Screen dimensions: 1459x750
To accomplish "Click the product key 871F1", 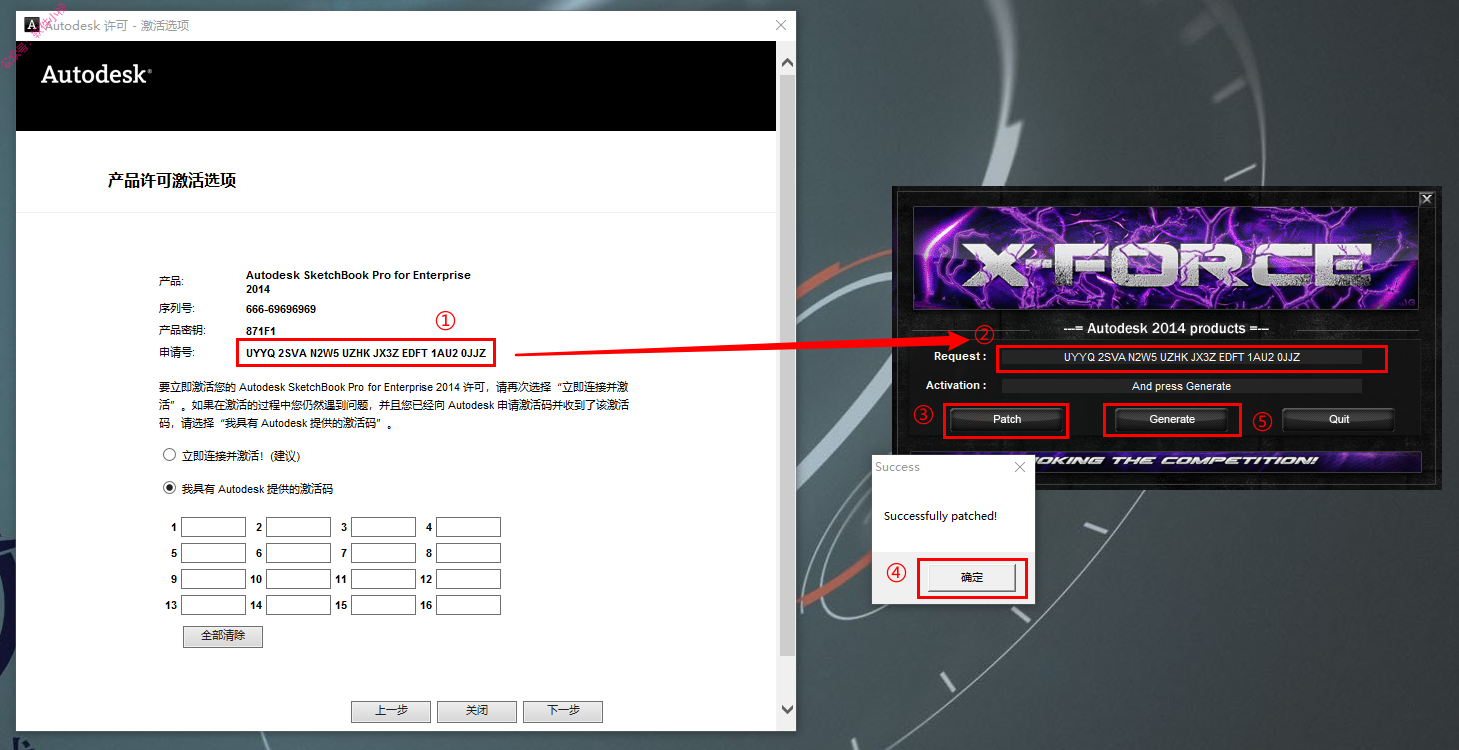I will click(x=261, y=330).
